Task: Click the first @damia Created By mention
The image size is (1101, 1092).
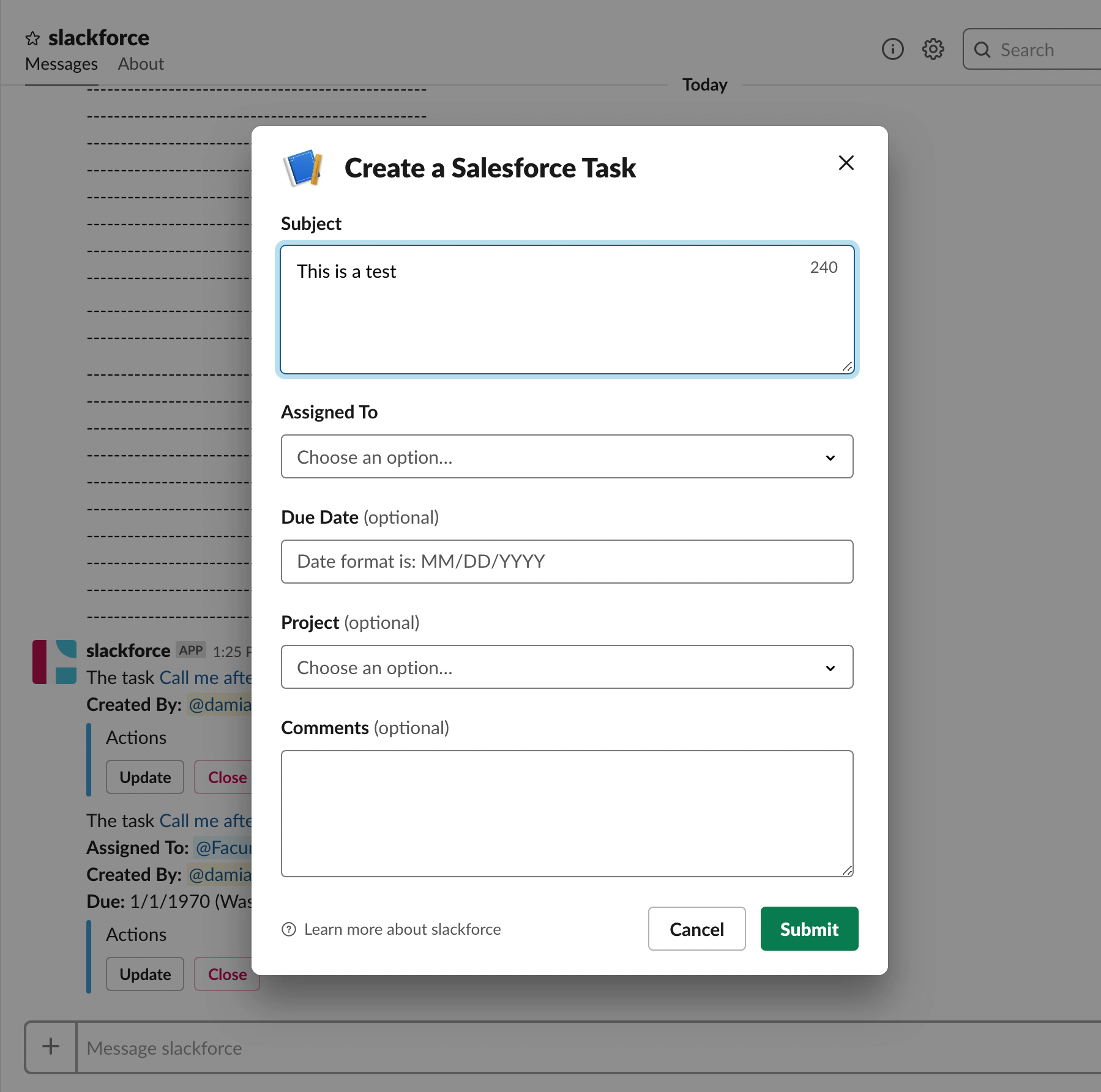Action: tap(220, 705)
